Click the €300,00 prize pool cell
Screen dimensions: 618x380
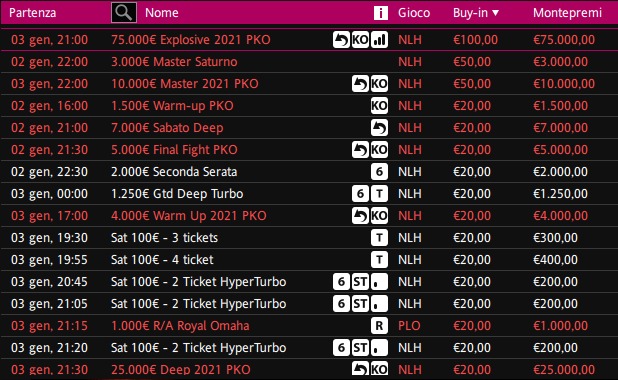tap(555, 238)
